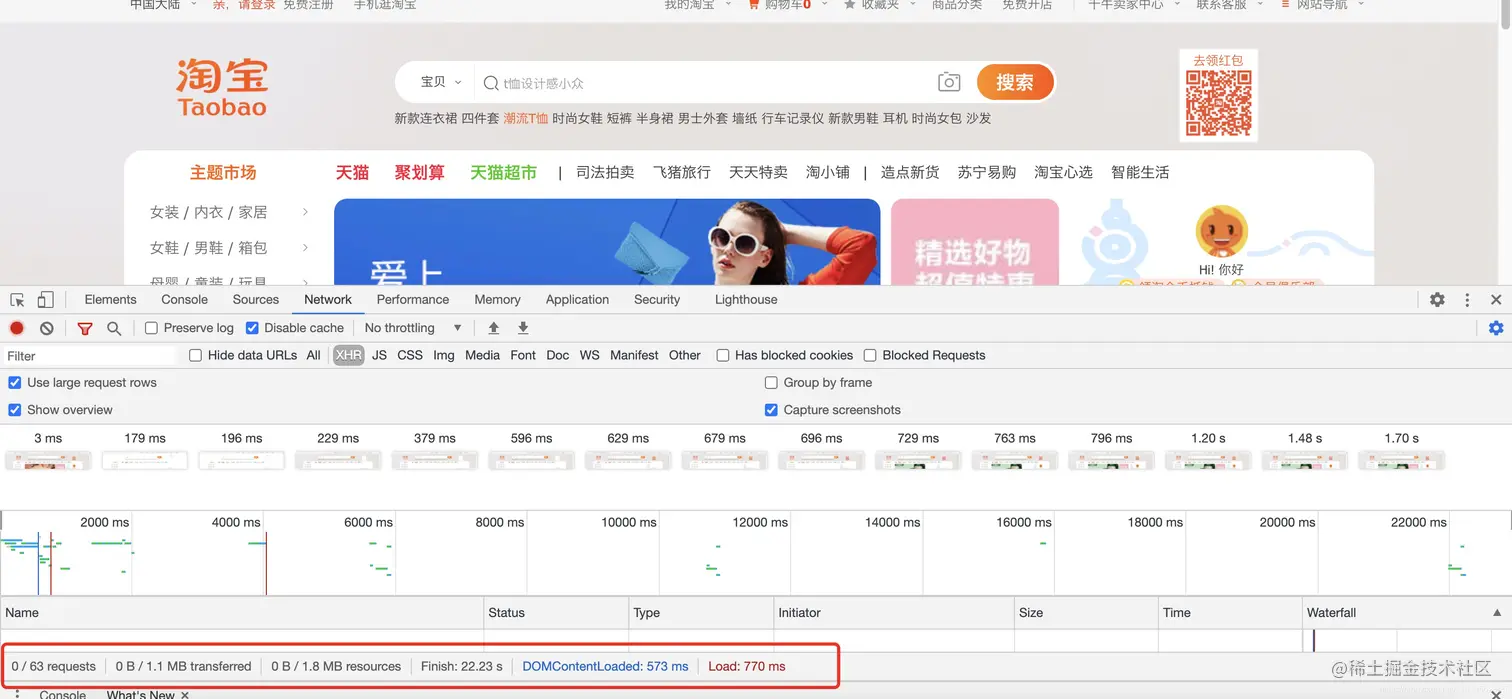Expand the 联系客服 menu
The image size is (1512, 699).
[x=1229, y=5]
